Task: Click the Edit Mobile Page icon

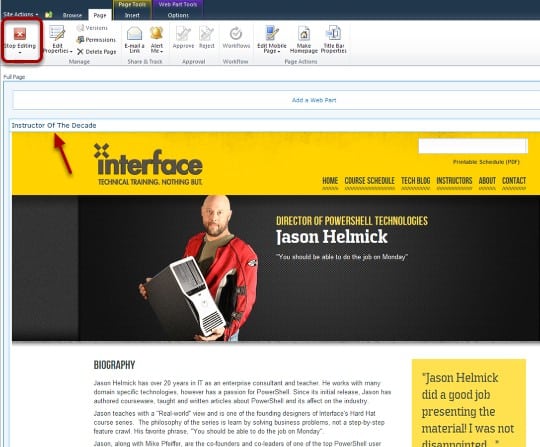Action: 272,33
